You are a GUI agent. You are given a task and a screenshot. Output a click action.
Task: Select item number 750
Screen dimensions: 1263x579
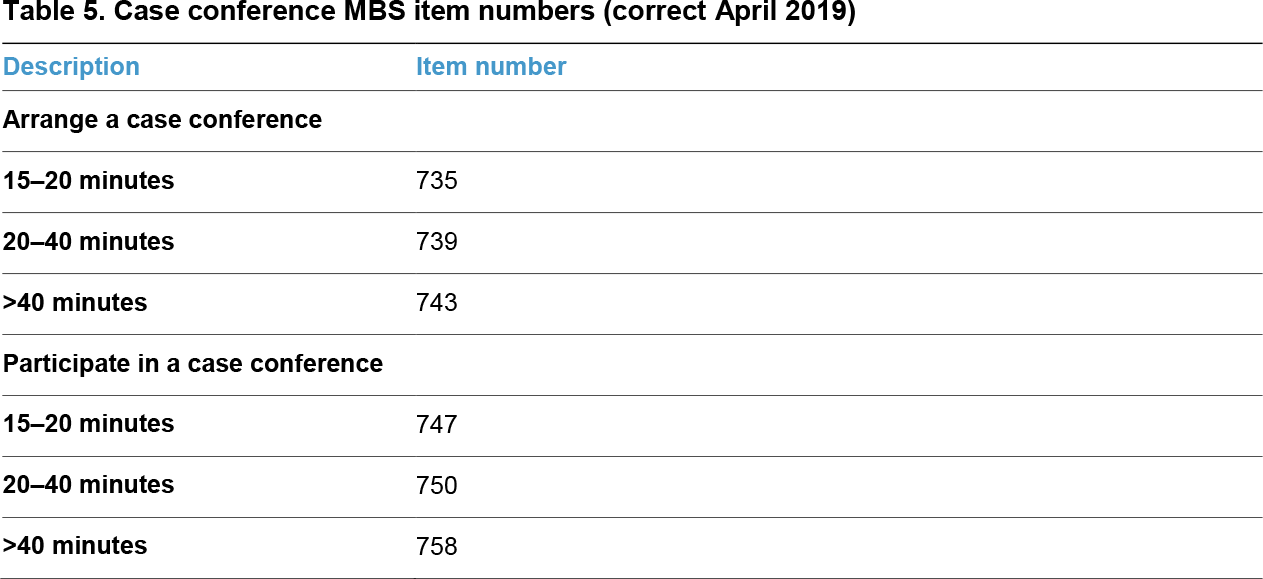[437, 486]
